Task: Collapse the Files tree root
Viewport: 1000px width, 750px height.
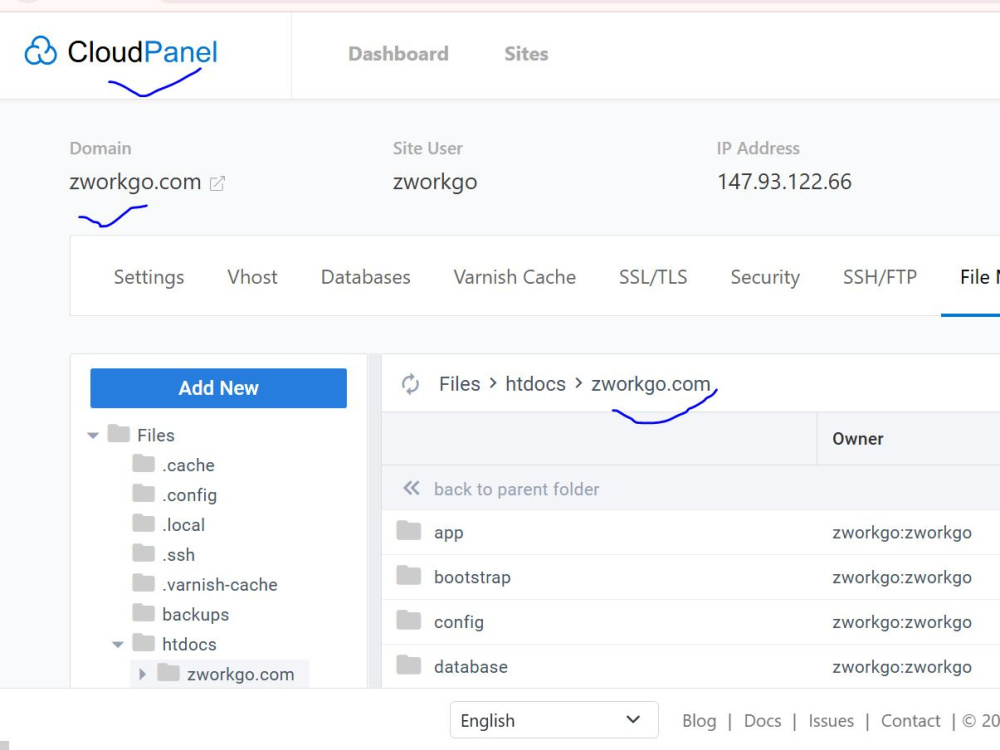Action: [x=93, y=436]
